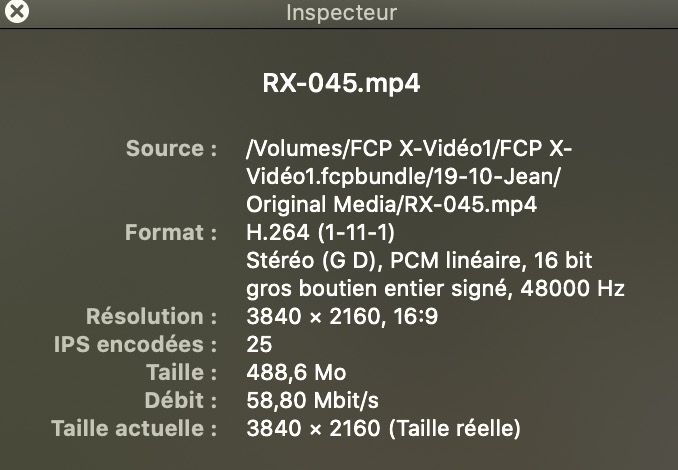The width and height of the screenshot is (678, 470).
Task: Select the H.264 (1-11-1) codec value
Action: 320,232
